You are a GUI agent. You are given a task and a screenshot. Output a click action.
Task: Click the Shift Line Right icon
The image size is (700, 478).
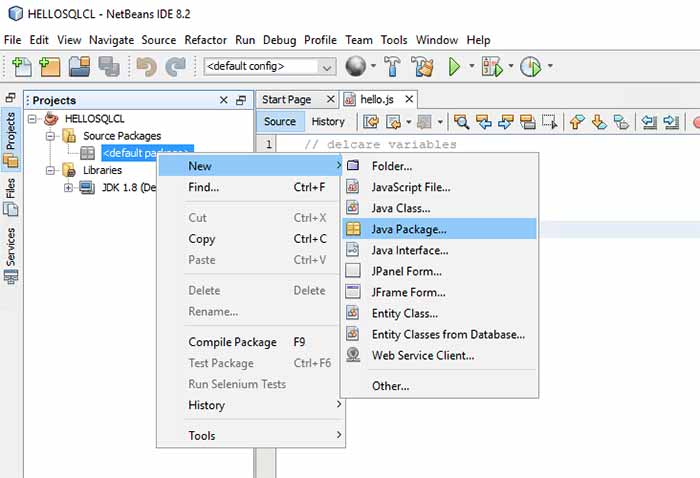[671, 121]
